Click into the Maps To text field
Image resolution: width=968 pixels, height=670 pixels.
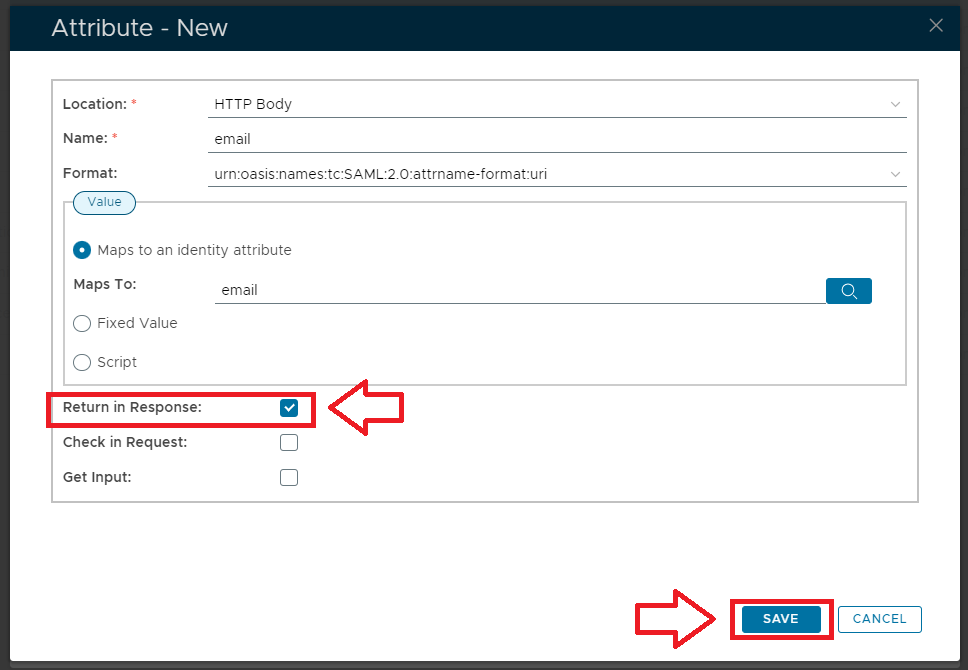pos(518,290)
